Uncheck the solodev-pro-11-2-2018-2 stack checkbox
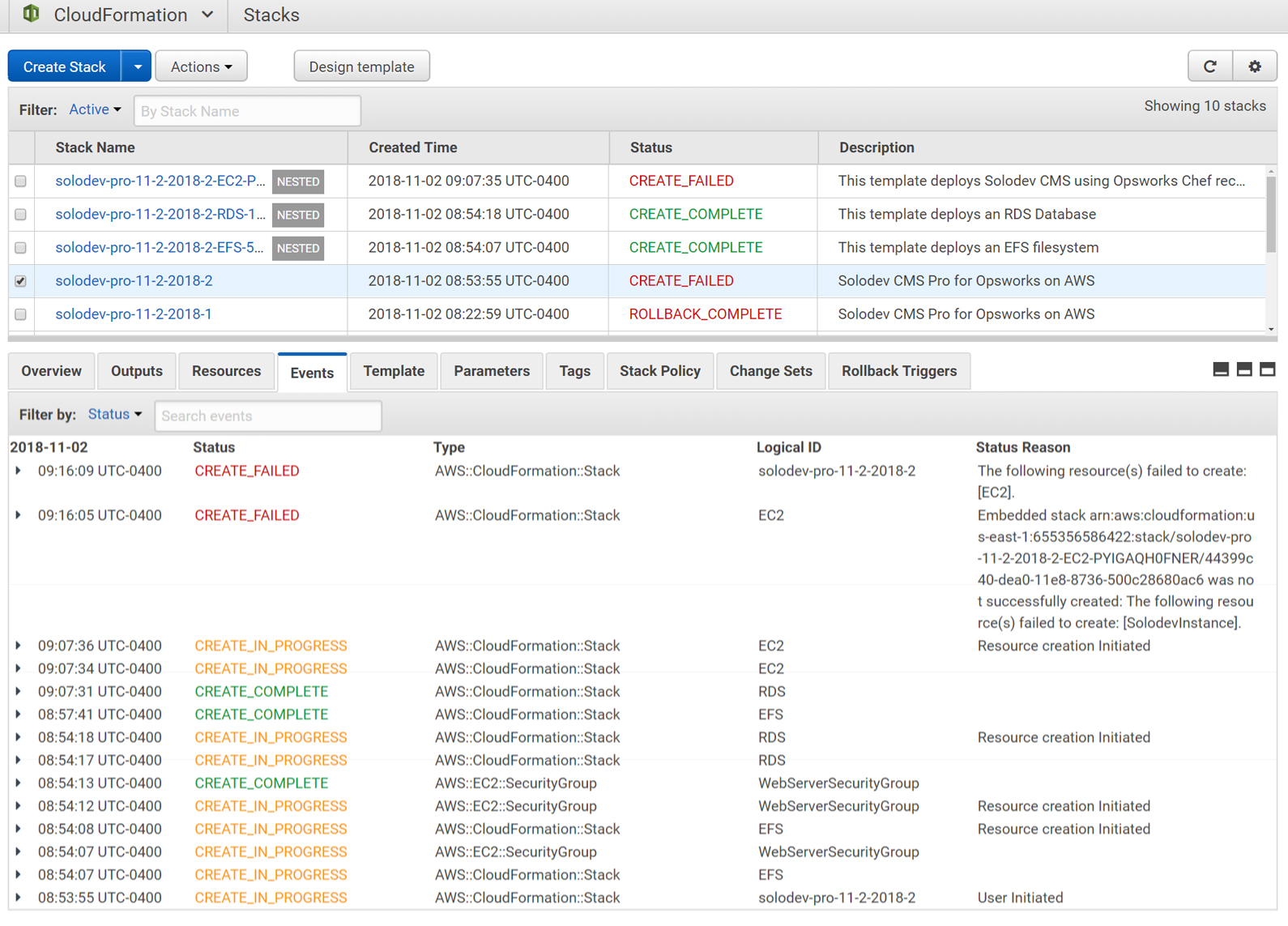 point(20,281)
